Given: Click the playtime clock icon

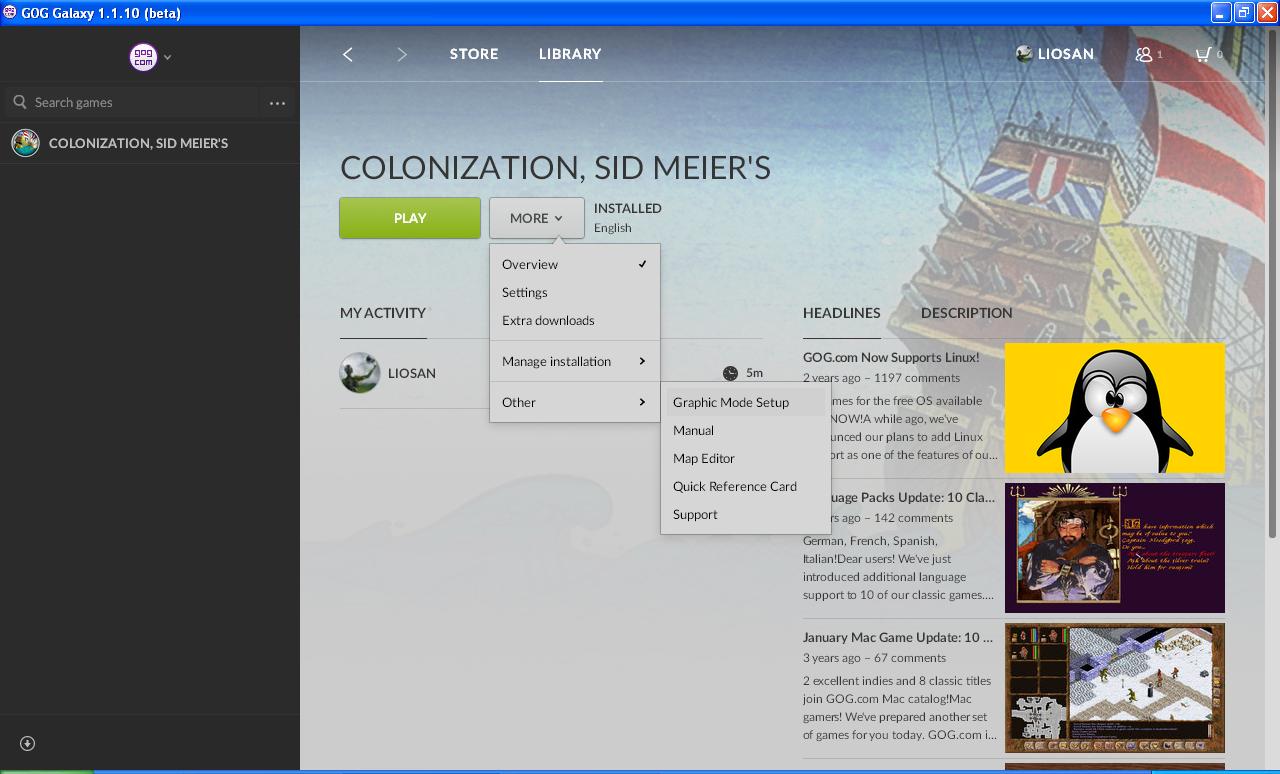Looking at the screenshot, I should click(x=730, y=373).
